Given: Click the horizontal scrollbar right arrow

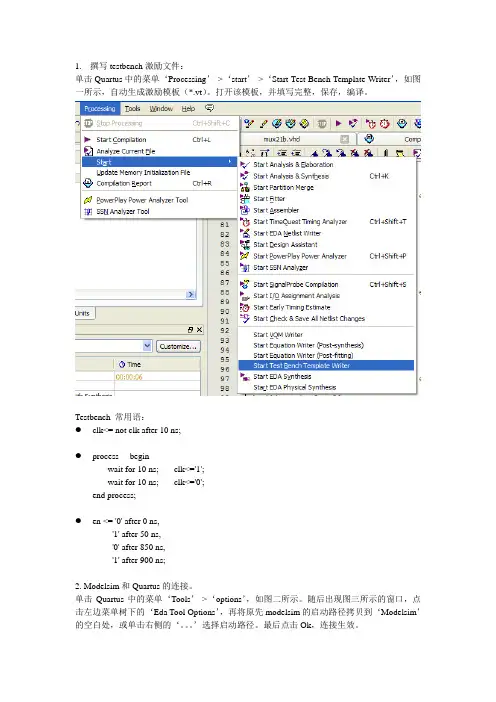Looking at the screenshot, I should point(191,294).
